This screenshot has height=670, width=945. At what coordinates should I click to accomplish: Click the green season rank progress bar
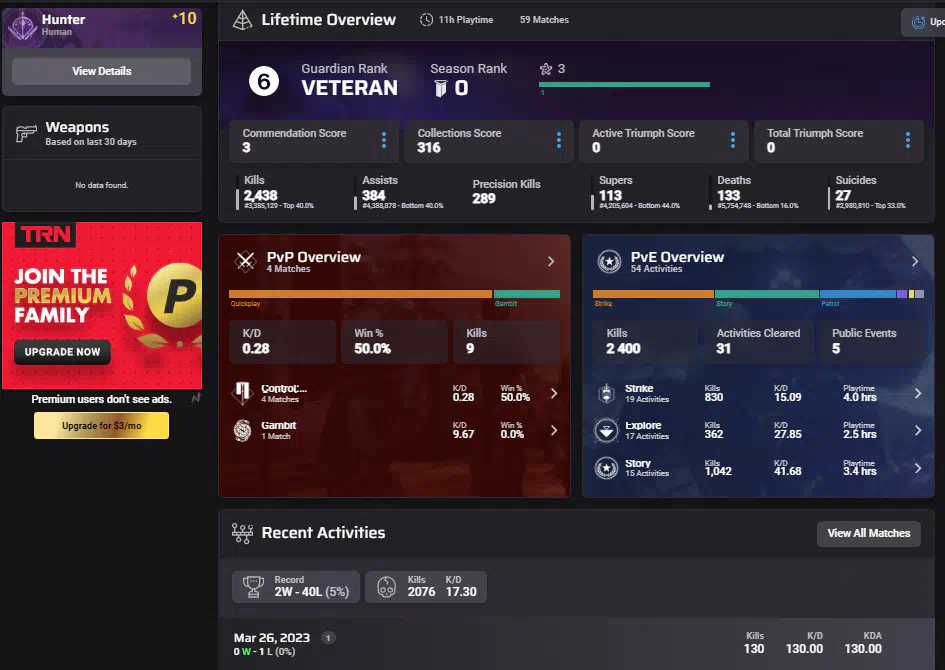[x=624, y=85]
